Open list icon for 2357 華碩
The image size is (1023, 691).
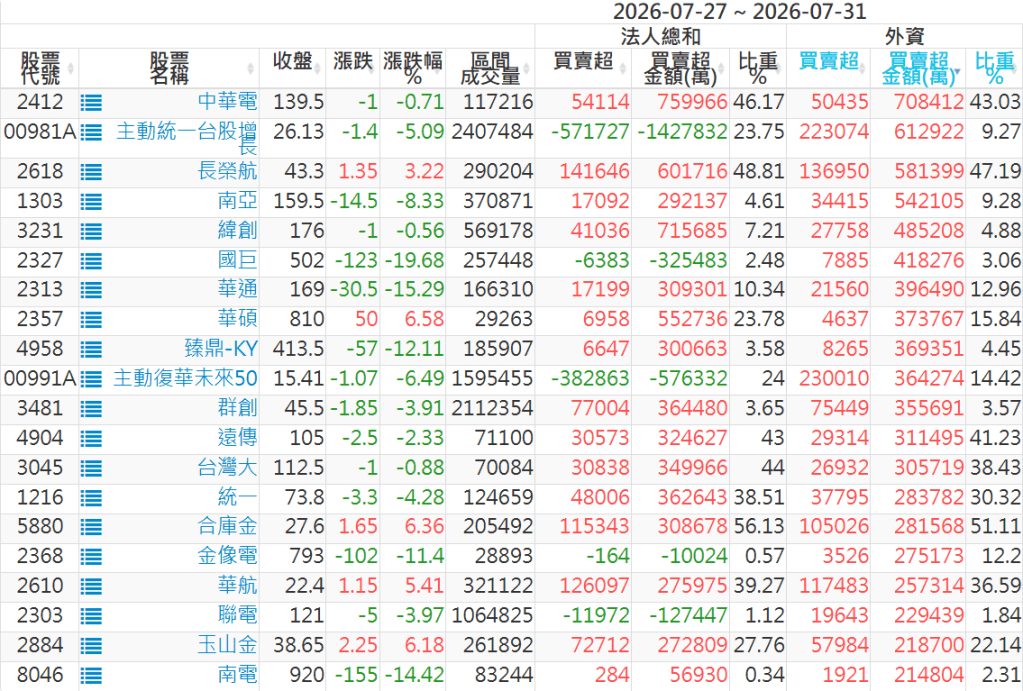[91, 320]
